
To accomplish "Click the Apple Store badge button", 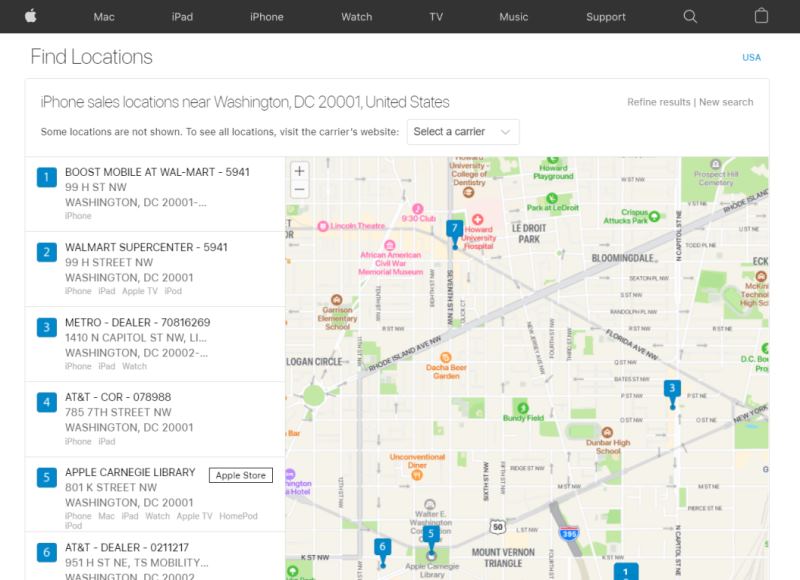I will 241,475.
